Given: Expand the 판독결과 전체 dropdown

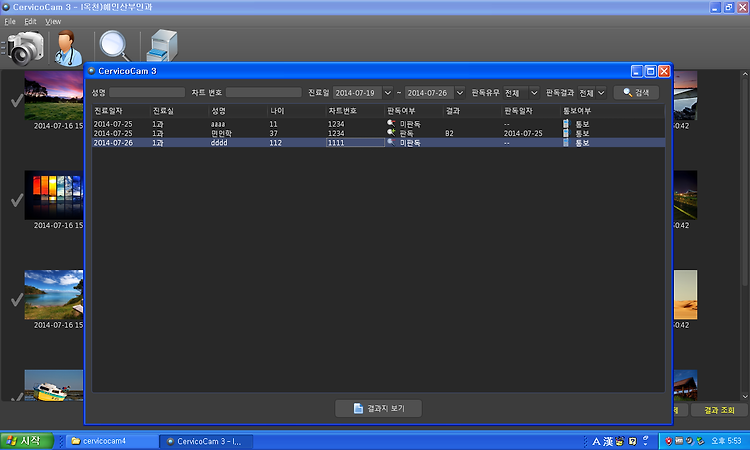Looking at the screenshot, I should (601, 93).
